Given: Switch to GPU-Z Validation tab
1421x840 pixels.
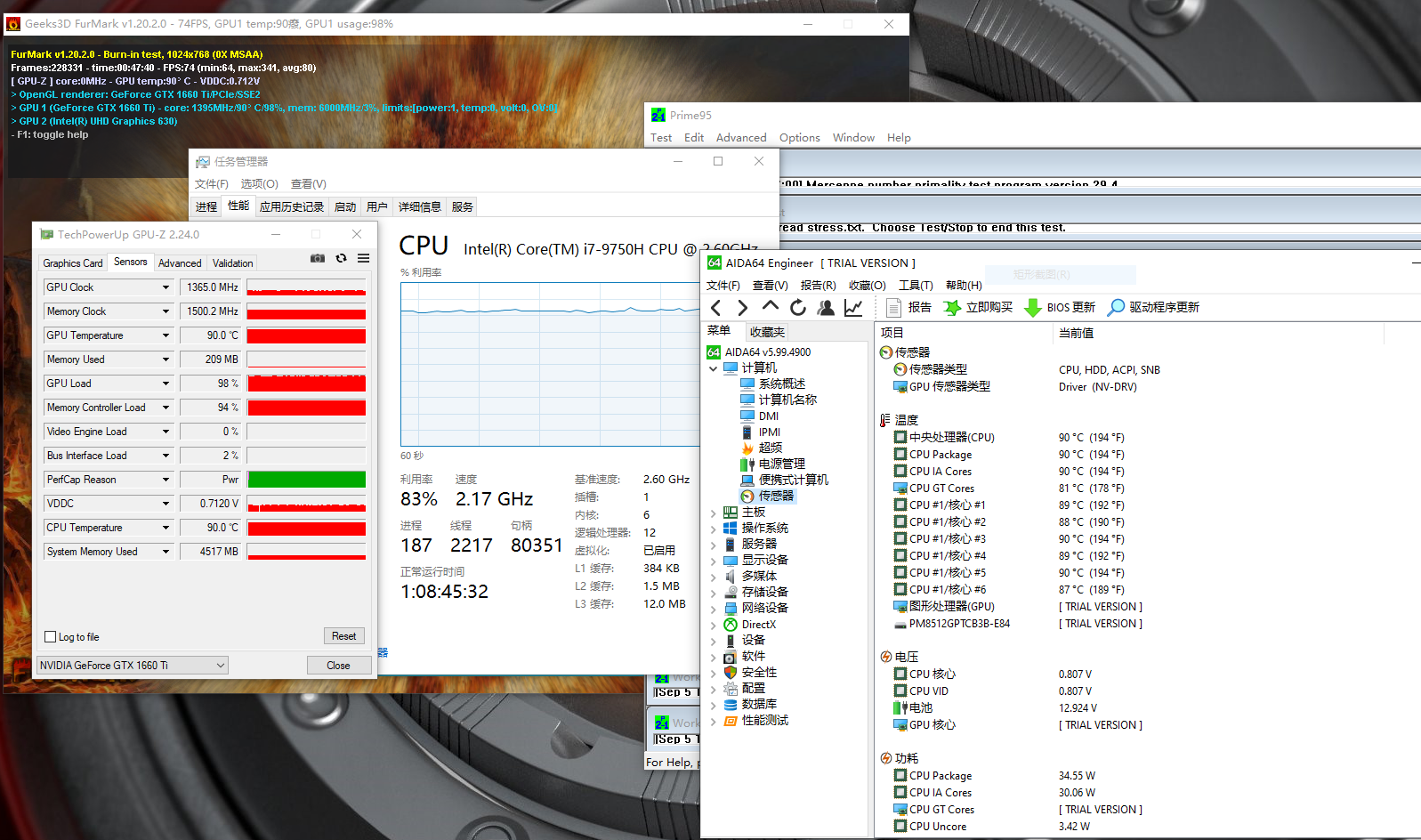Looking at the screenshot, I should pyautogui.click(x=233, y=263).
